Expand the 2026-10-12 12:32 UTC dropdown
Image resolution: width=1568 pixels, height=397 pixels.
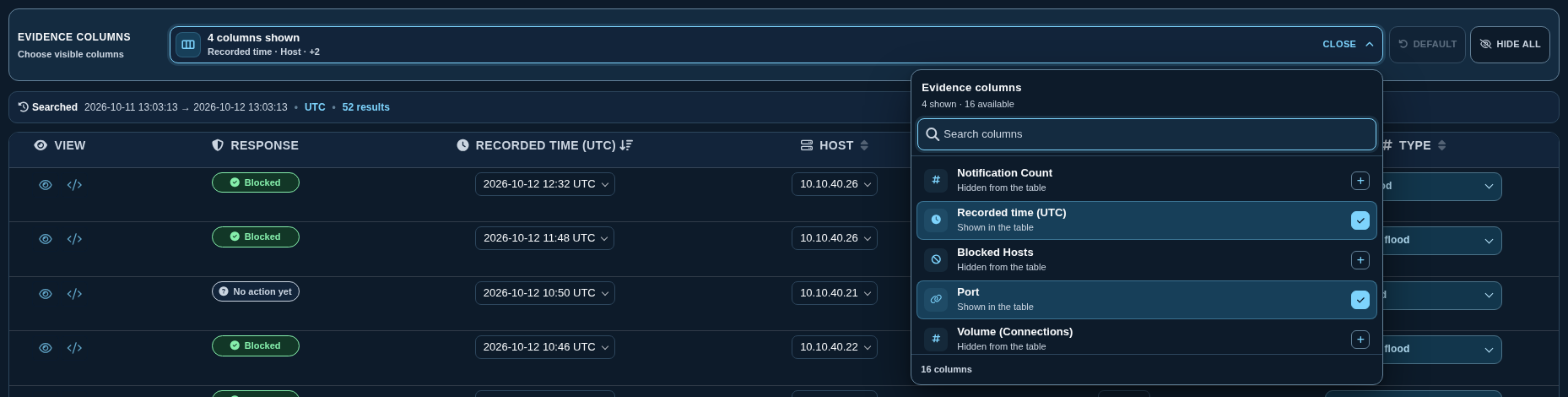pyautogui.click(x=545, y=184)
